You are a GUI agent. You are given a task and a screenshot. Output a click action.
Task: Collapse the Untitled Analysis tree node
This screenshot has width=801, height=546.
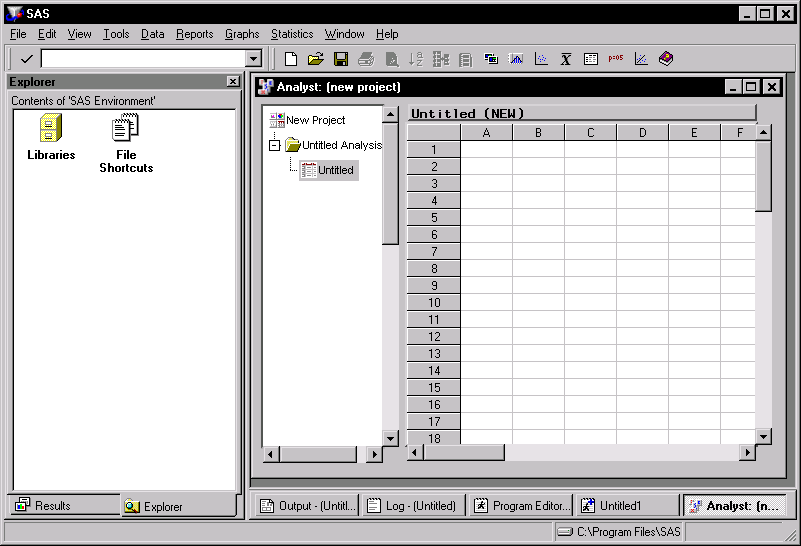275,145
